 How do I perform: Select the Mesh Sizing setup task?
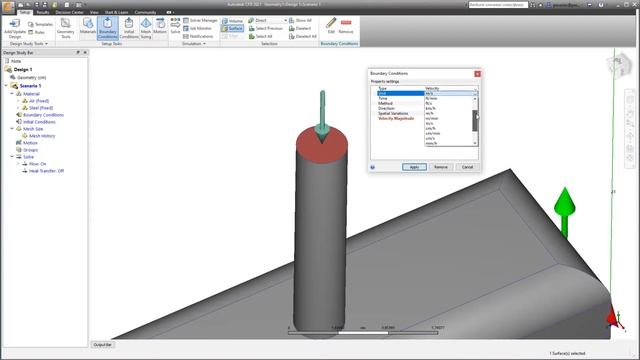[146, 28]
